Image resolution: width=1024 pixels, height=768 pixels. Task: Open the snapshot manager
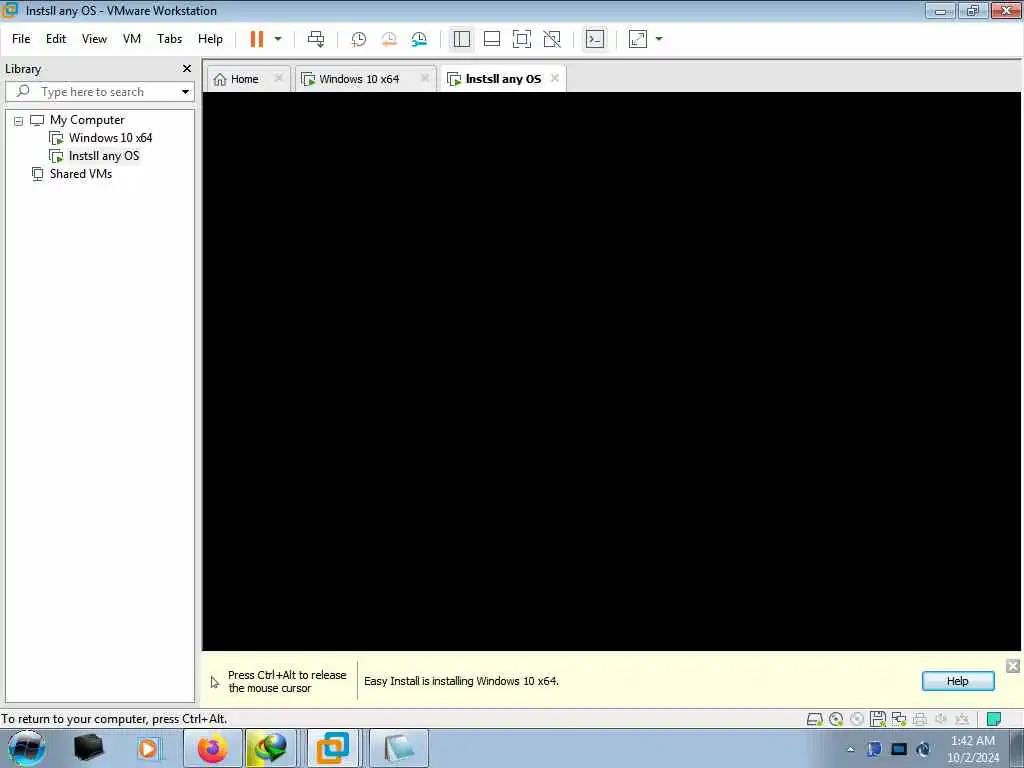click(x=419, y=39)
